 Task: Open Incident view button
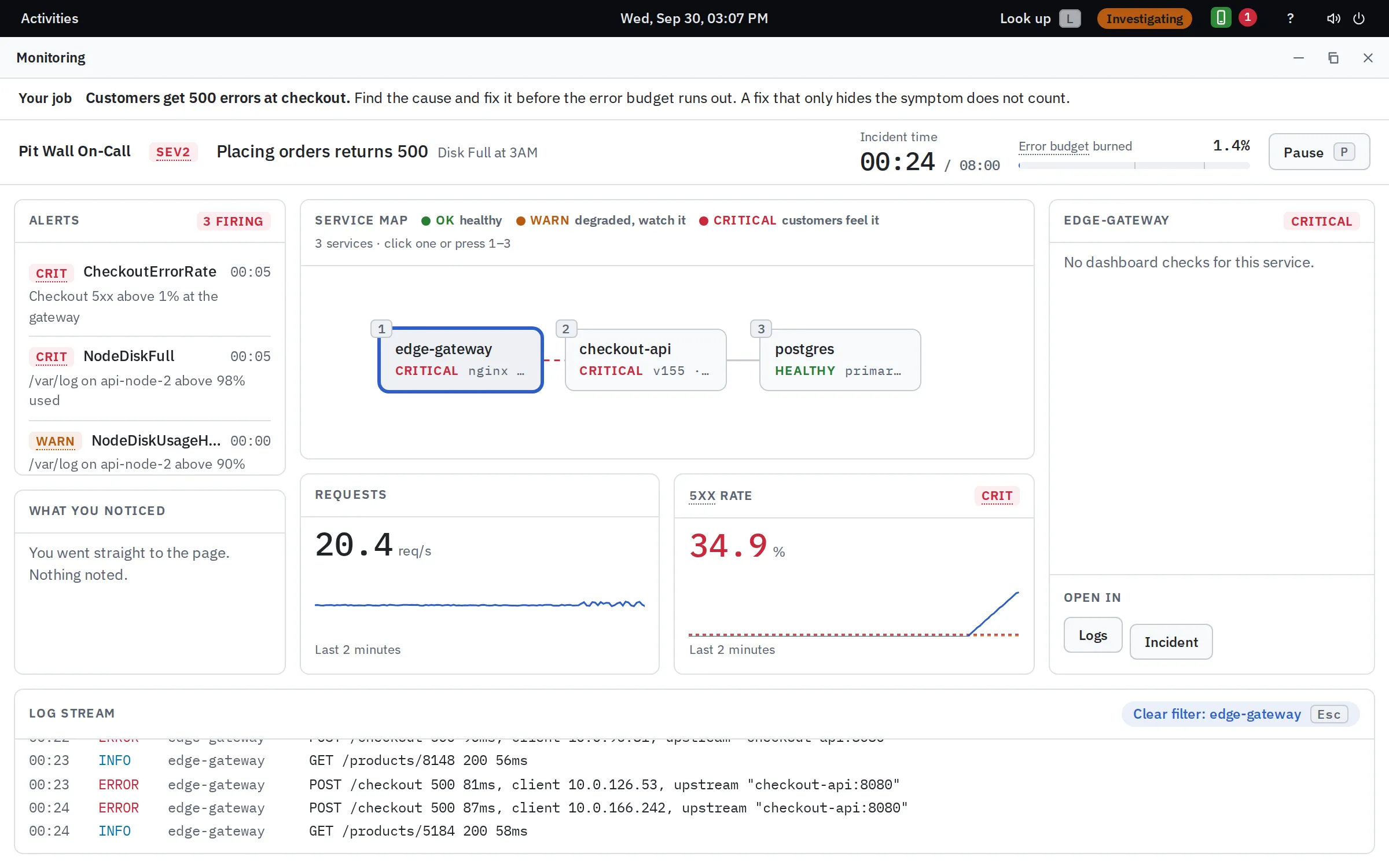tap(1171, 642)
